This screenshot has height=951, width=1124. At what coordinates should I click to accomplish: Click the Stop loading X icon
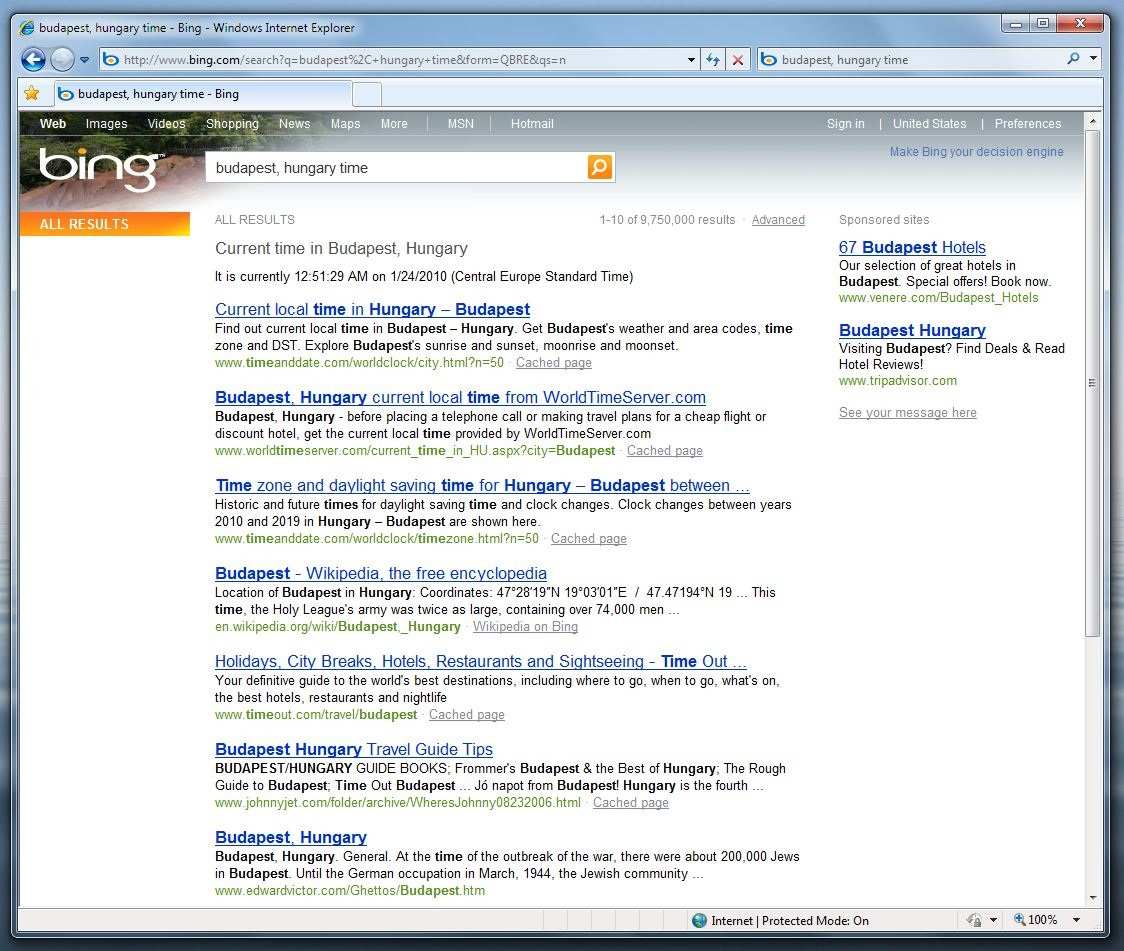[x=737, y=59]
